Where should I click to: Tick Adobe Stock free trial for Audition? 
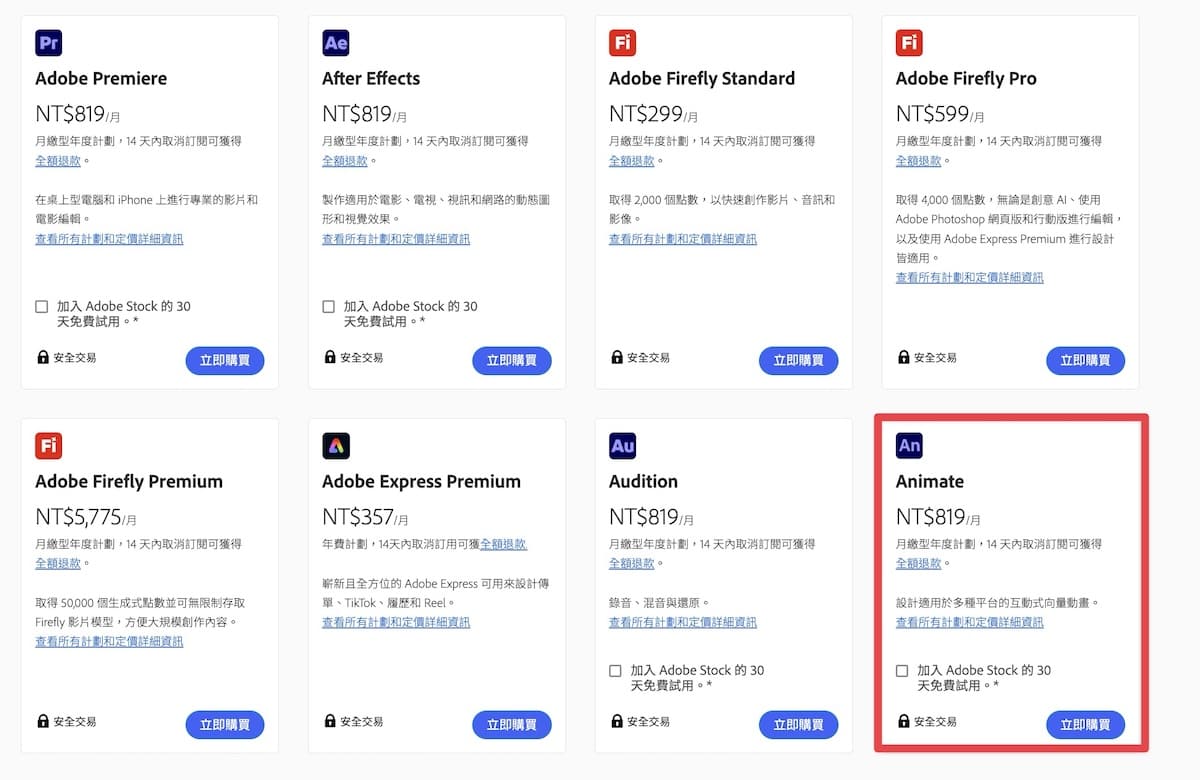point(616,671)
